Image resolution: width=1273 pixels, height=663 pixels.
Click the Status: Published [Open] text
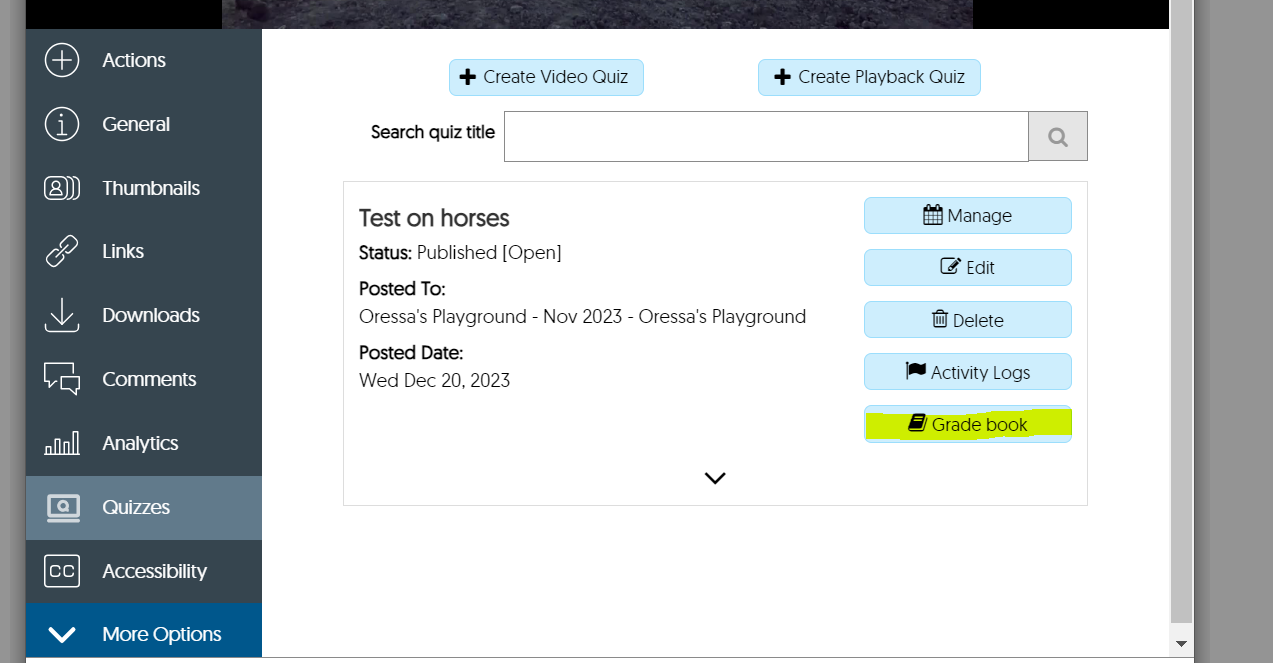460,252
